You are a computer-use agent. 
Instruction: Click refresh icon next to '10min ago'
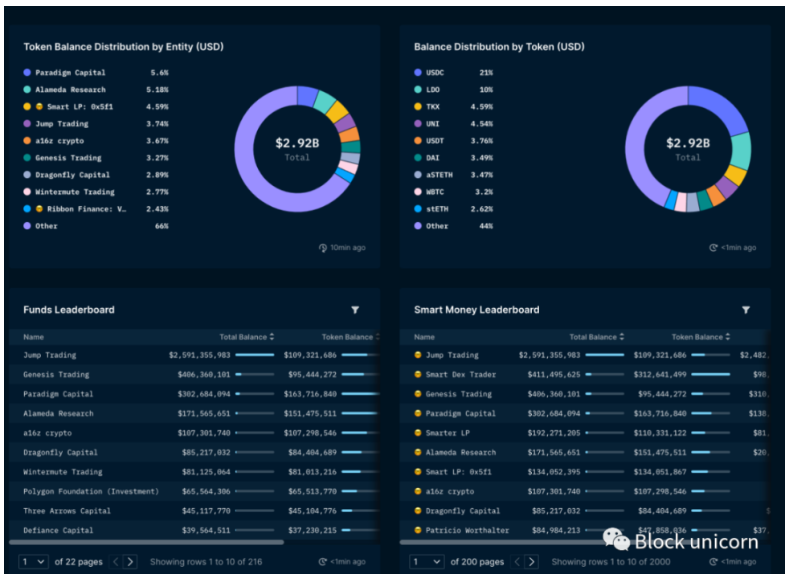pos(323,248)
